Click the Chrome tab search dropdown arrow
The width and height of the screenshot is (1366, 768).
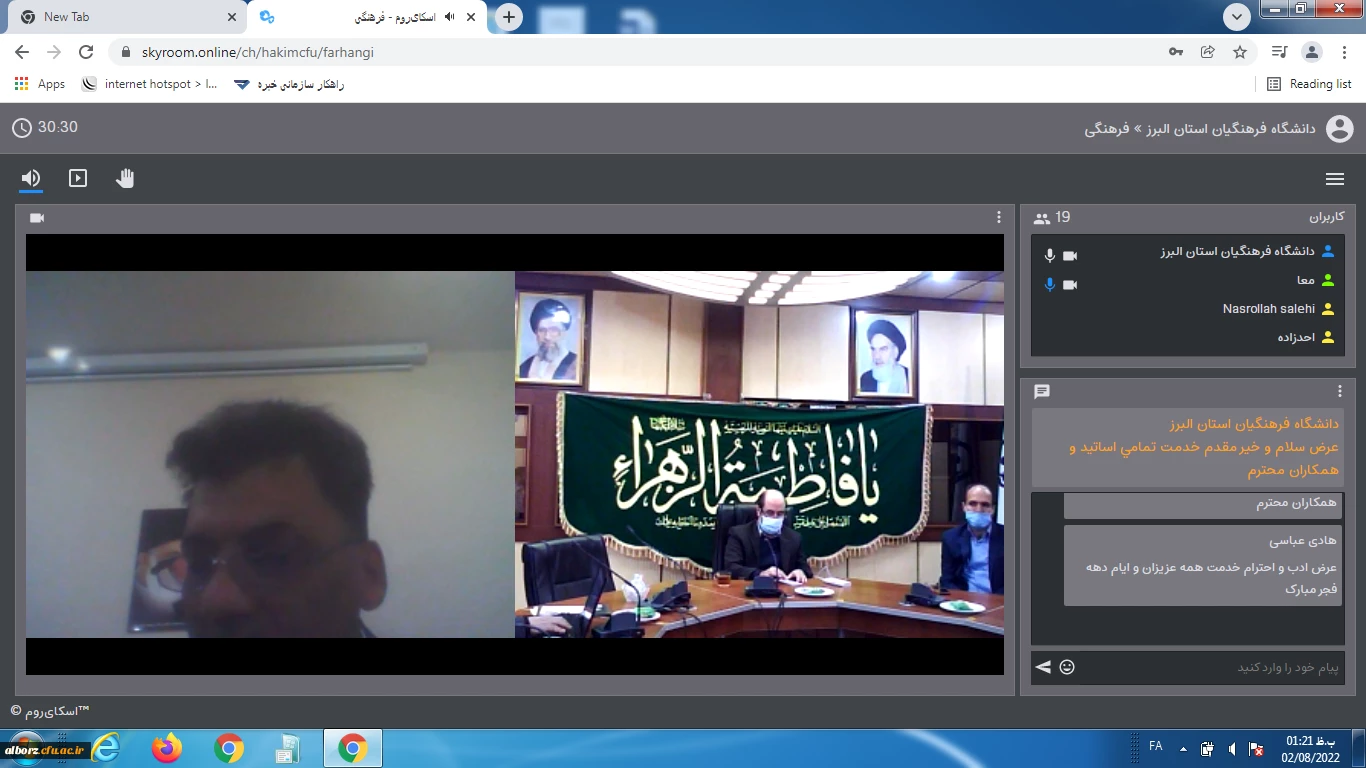pos(1237,17)
